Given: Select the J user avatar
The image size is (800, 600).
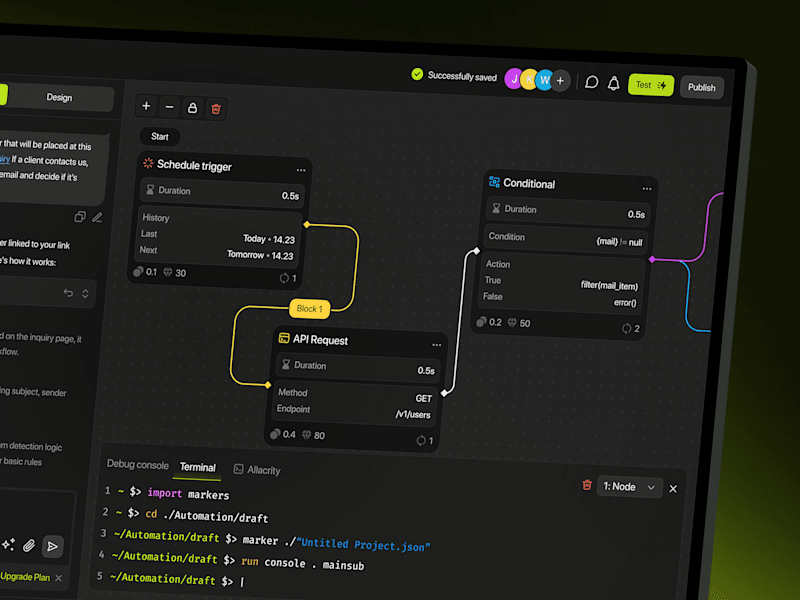Looking at the screenshot, I should (514, 79).
